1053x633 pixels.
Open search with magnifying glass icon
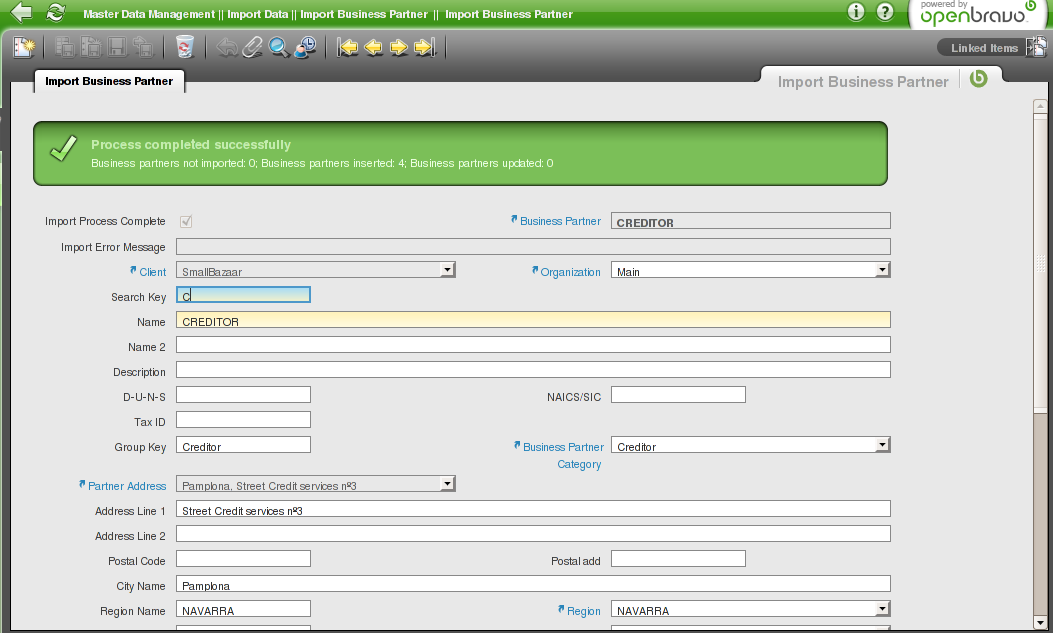pyautogui.click(x=279, y=47)
